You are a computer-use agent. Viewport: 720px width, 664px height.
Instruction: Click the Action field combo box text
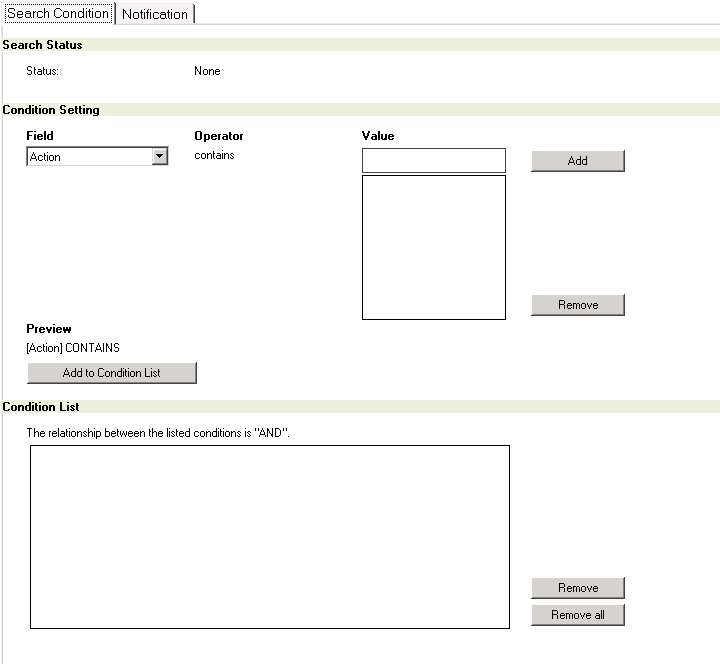(x=88, y=157)
